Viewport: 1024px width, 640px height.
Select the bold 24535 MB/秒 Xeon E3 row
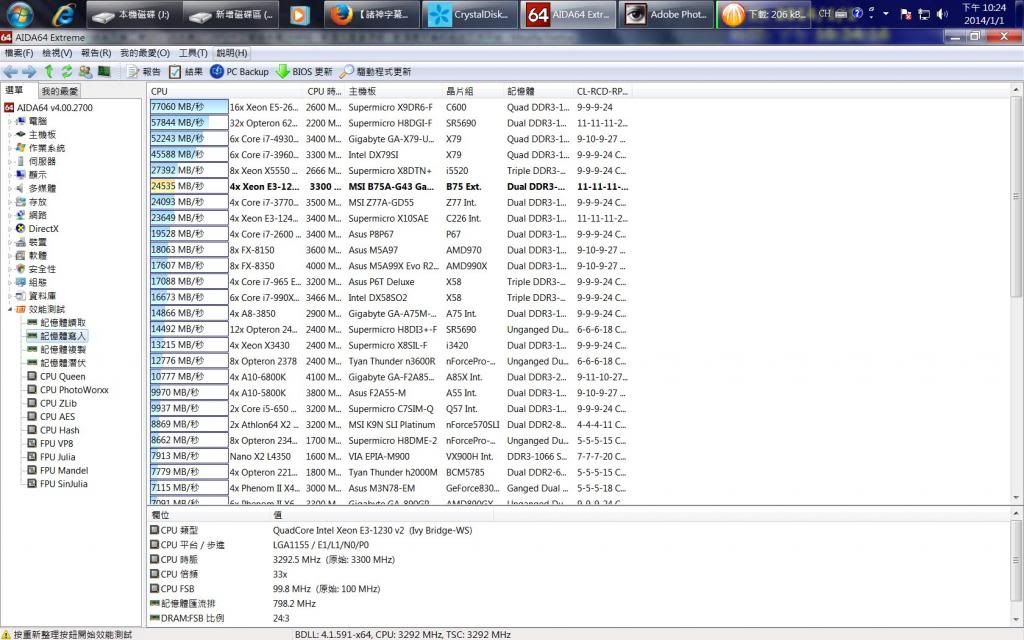click(389, 187)
